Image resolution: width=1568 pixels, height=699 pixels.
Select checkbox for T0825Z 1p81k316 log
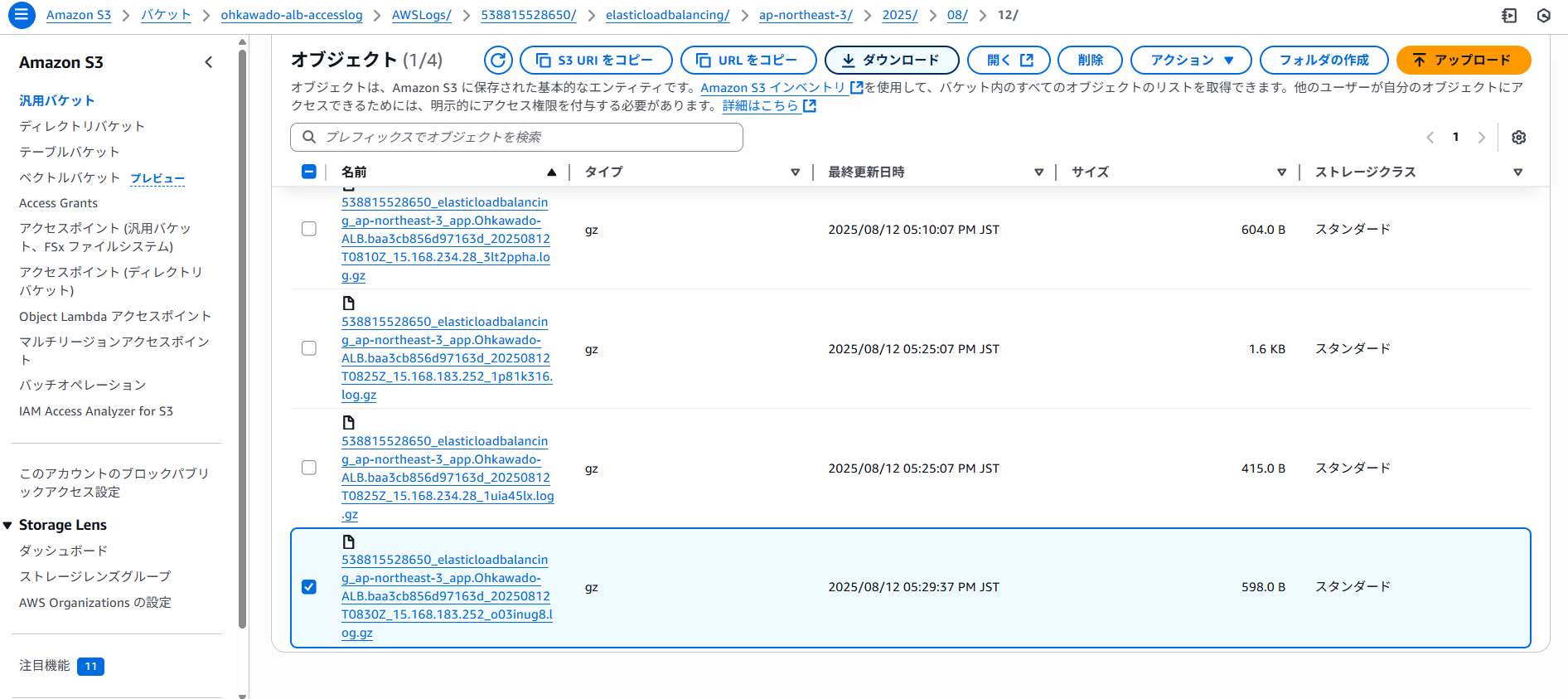click(308, 348)
